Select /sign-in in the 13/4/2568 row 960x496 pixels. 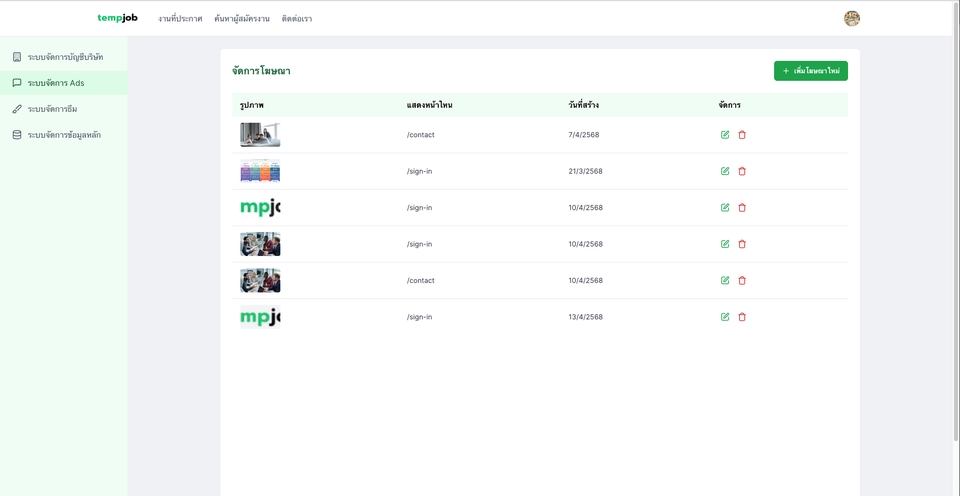pos(419,317)
